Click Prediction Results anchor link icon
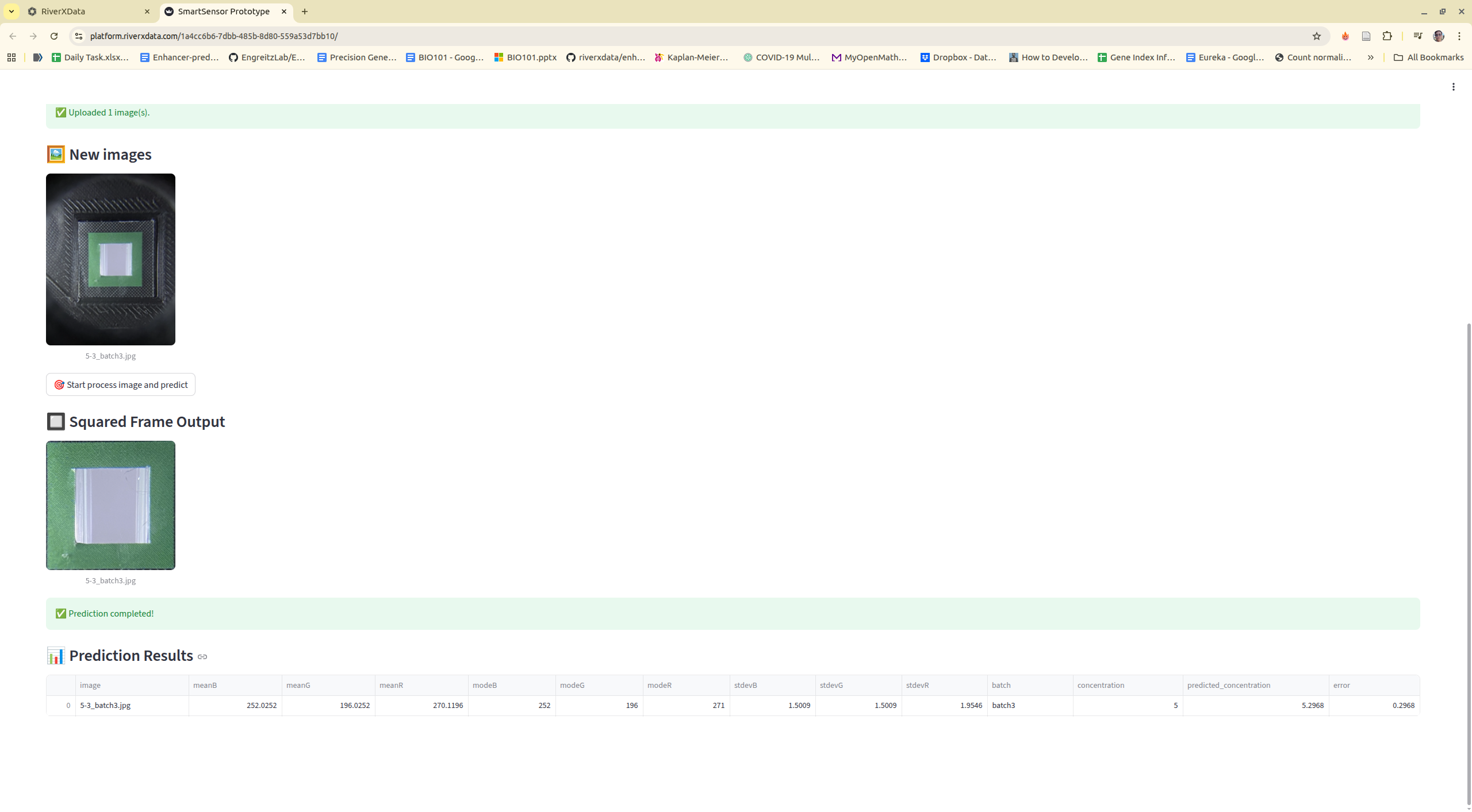This screenshot has height=812, width=1472. [x=202, y=656]
